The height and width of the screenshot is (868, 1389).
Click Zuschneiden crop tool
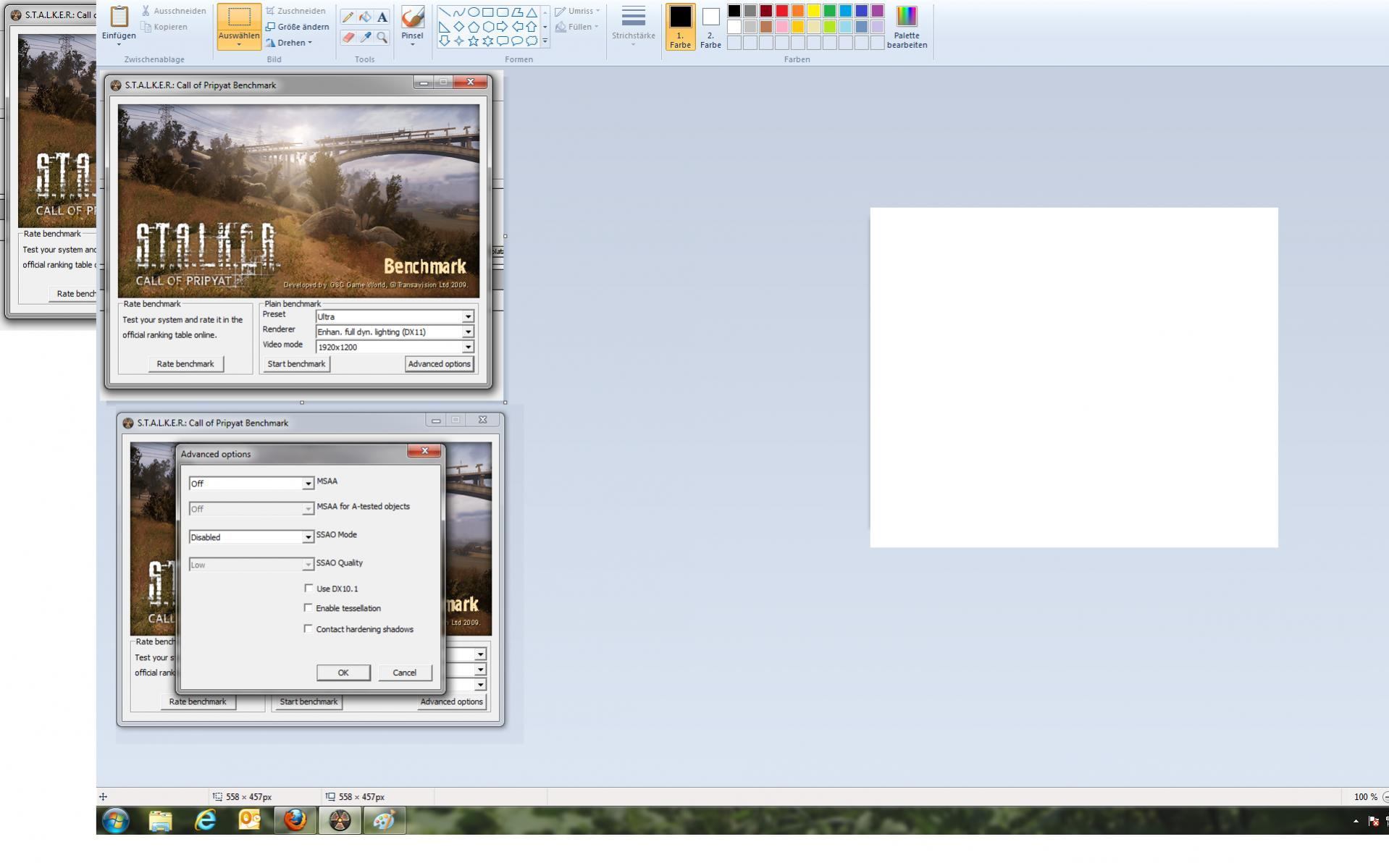(x=295, y=11)
